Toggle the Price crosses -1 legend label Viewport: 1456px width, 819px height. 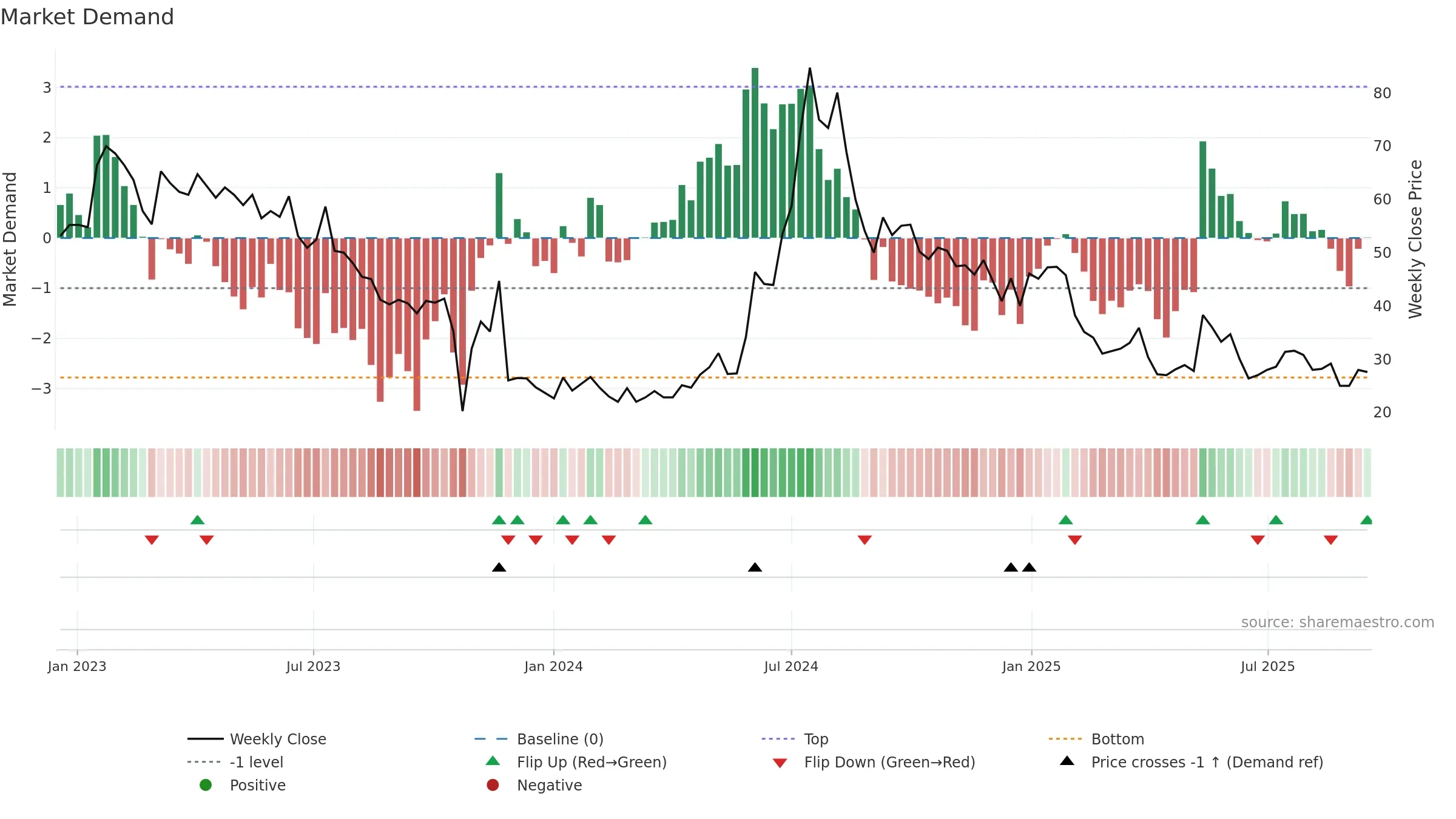[x=1207, y=762]
